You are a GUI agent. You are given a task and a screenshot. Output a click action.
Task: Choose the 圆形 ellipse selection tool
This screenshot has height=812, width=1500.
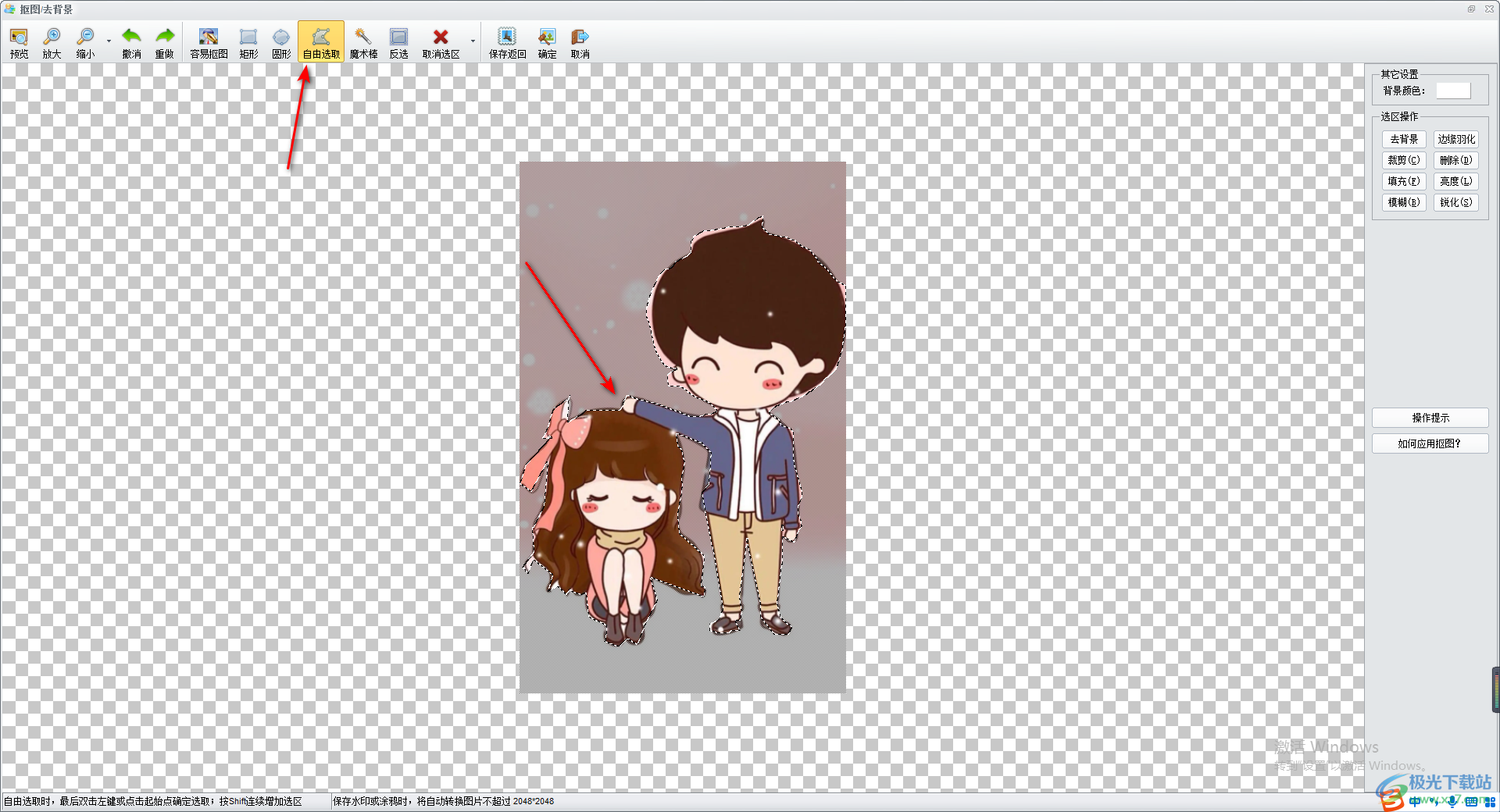coord(281,42)
